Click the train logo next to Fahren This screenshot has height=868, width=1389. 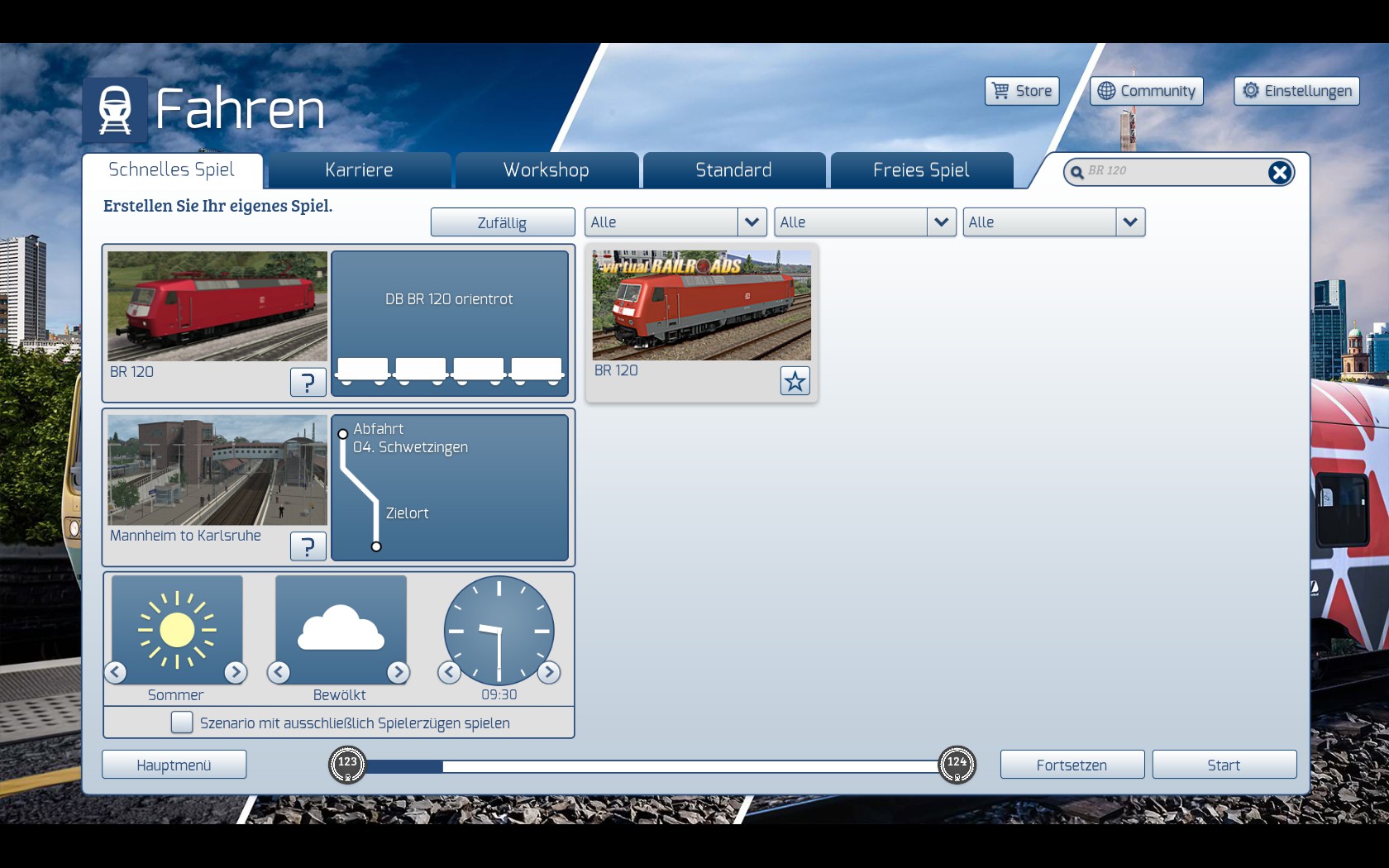pos(115,110)
